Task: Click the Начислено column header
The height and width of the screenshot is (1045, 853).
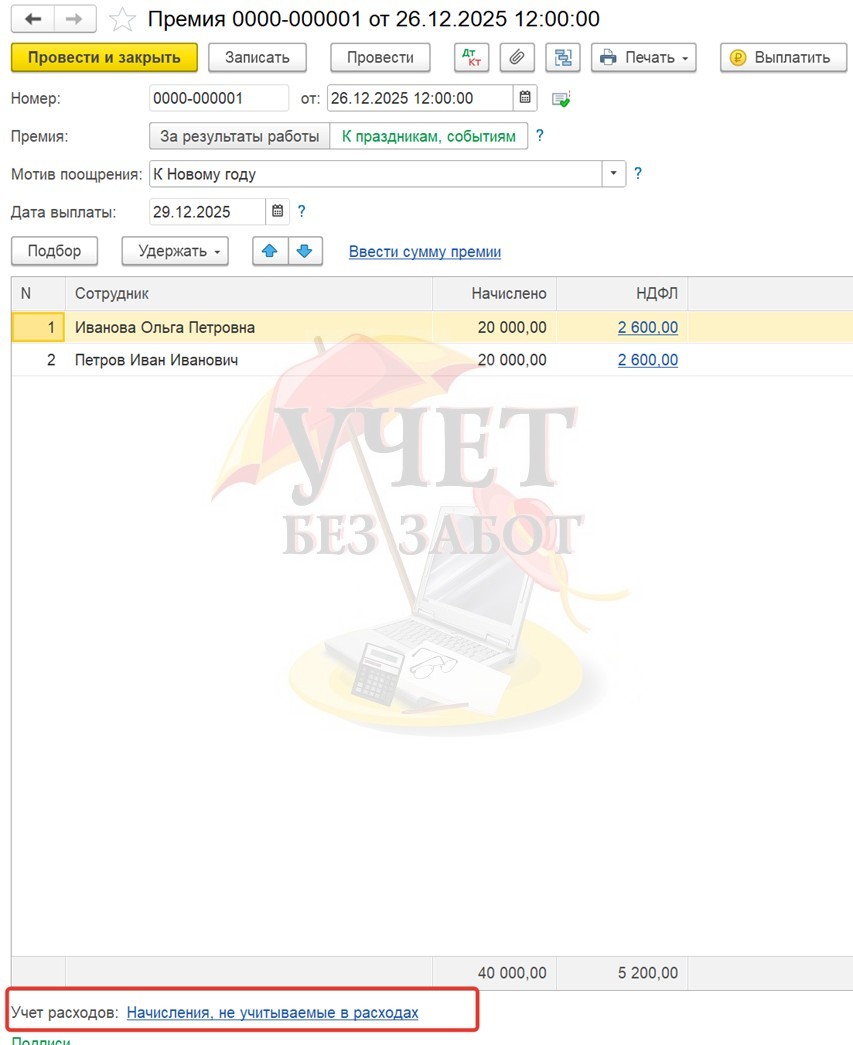Action: [494, 294]
